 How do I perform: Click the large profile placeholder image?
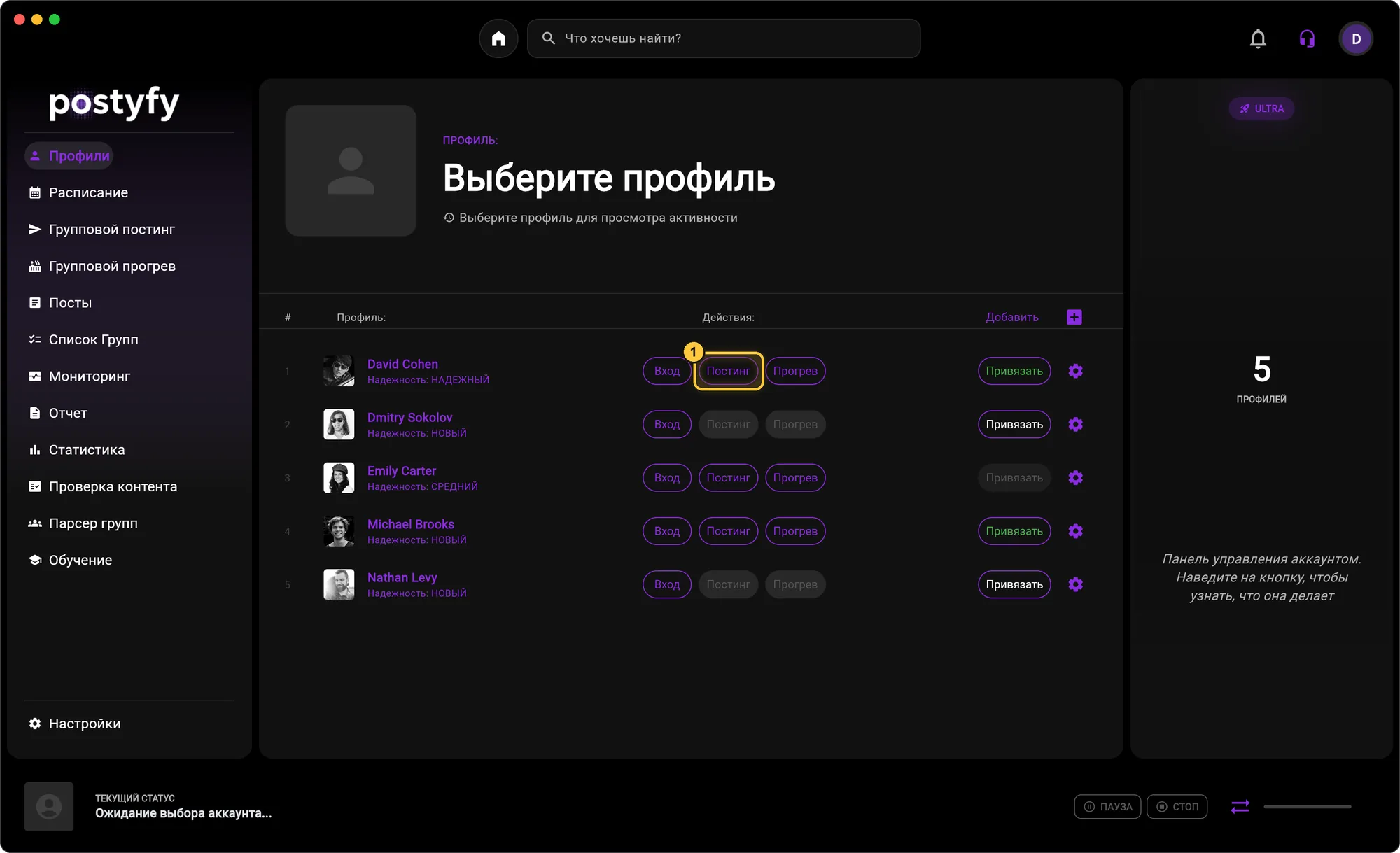pos(351,171)
